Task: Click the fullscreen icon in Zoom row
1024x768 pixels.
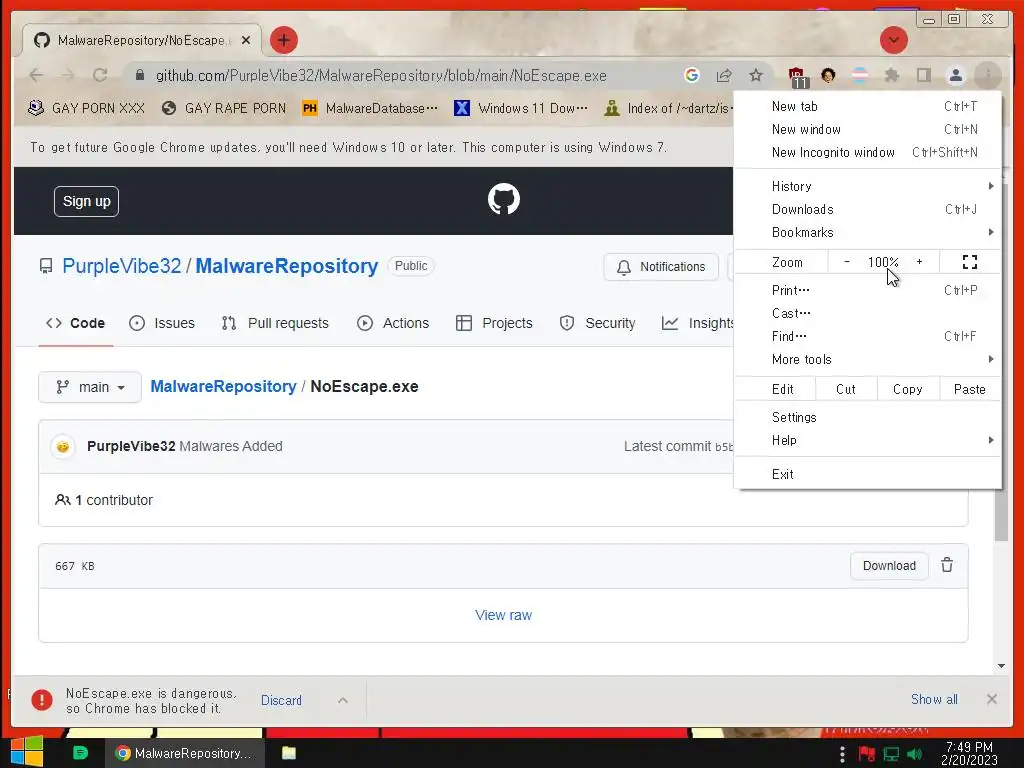Action: point(970,262)
